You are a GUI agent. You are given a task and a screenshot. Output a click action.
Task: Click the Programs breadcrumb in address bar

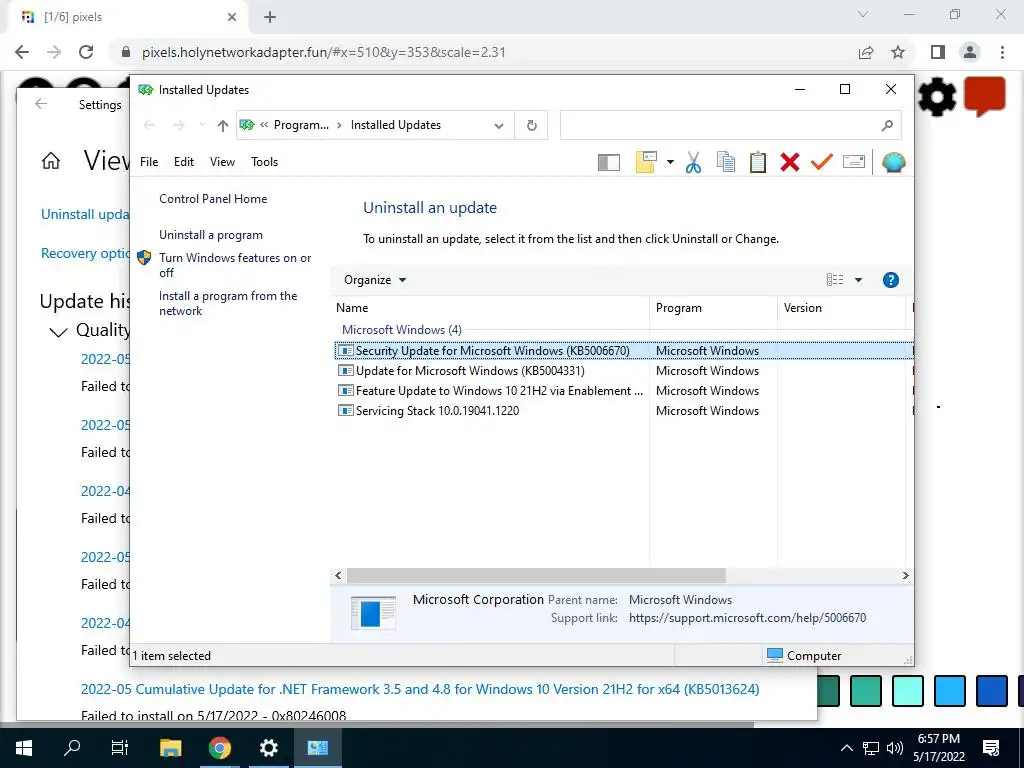[301, 125]
